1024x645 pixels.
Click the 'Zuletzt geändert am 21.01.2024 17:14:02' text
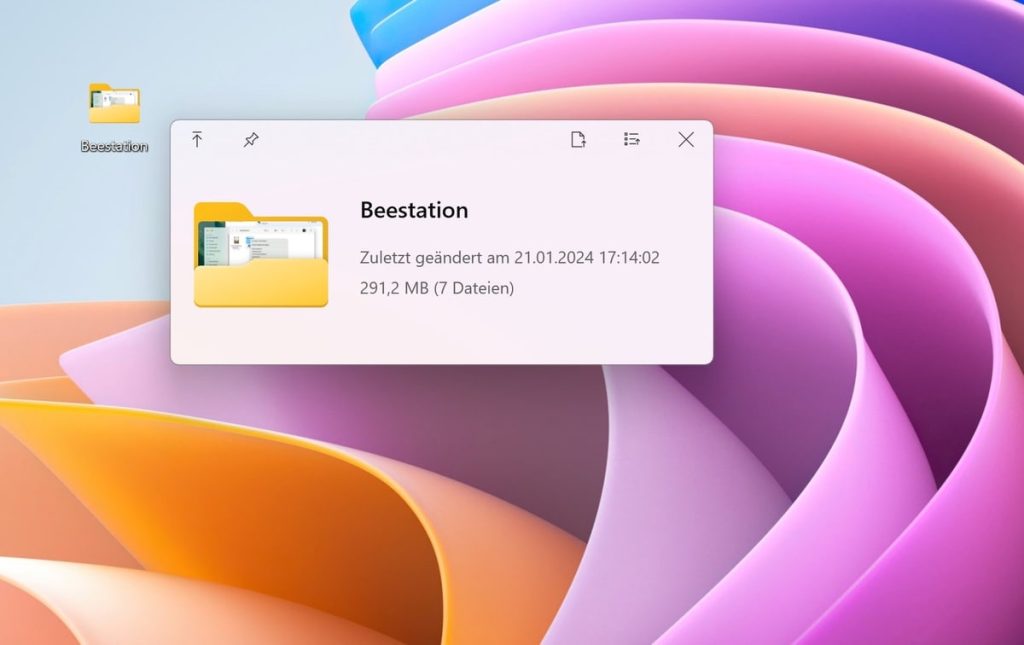click(509, 257)
